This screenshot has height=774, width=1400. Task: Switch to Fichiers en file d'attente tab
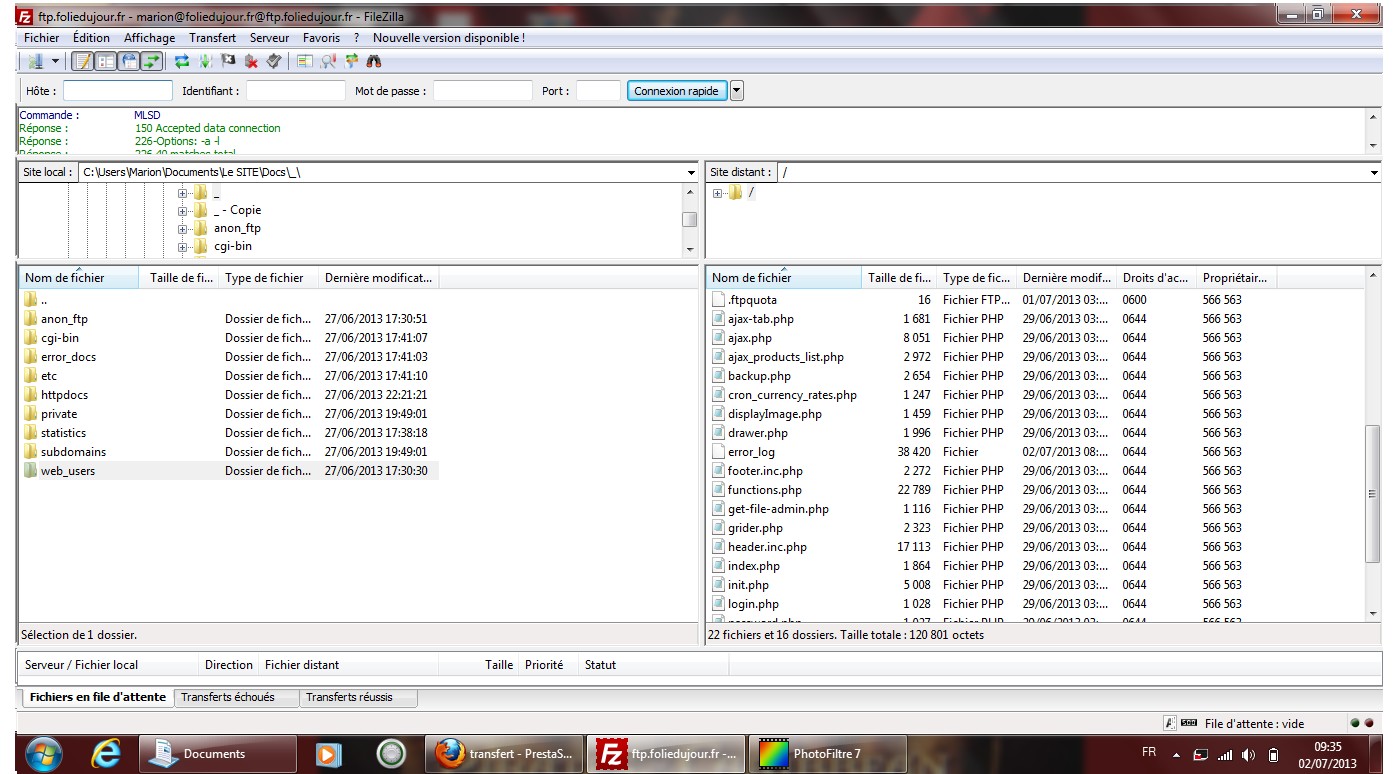point(97,697)
